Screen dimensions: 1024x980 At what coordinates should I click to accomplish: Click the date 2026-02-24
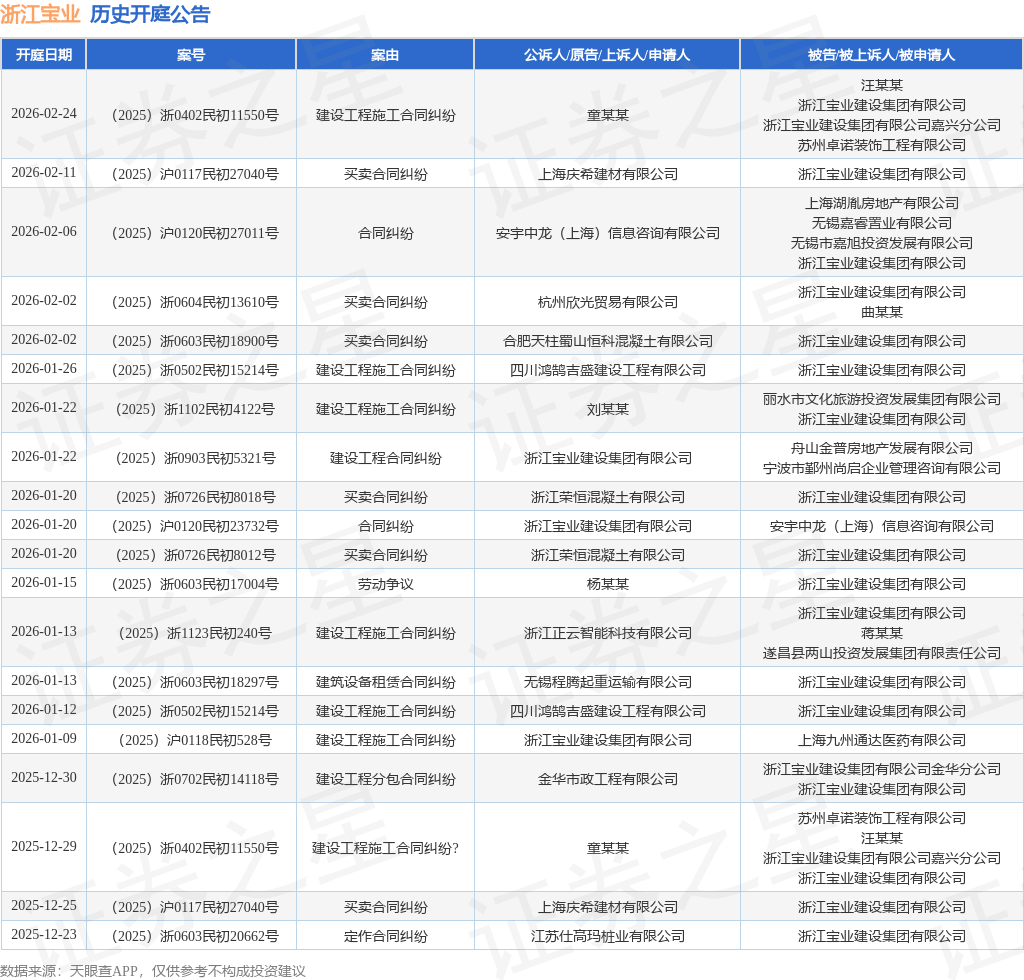(x=44, y=114)
